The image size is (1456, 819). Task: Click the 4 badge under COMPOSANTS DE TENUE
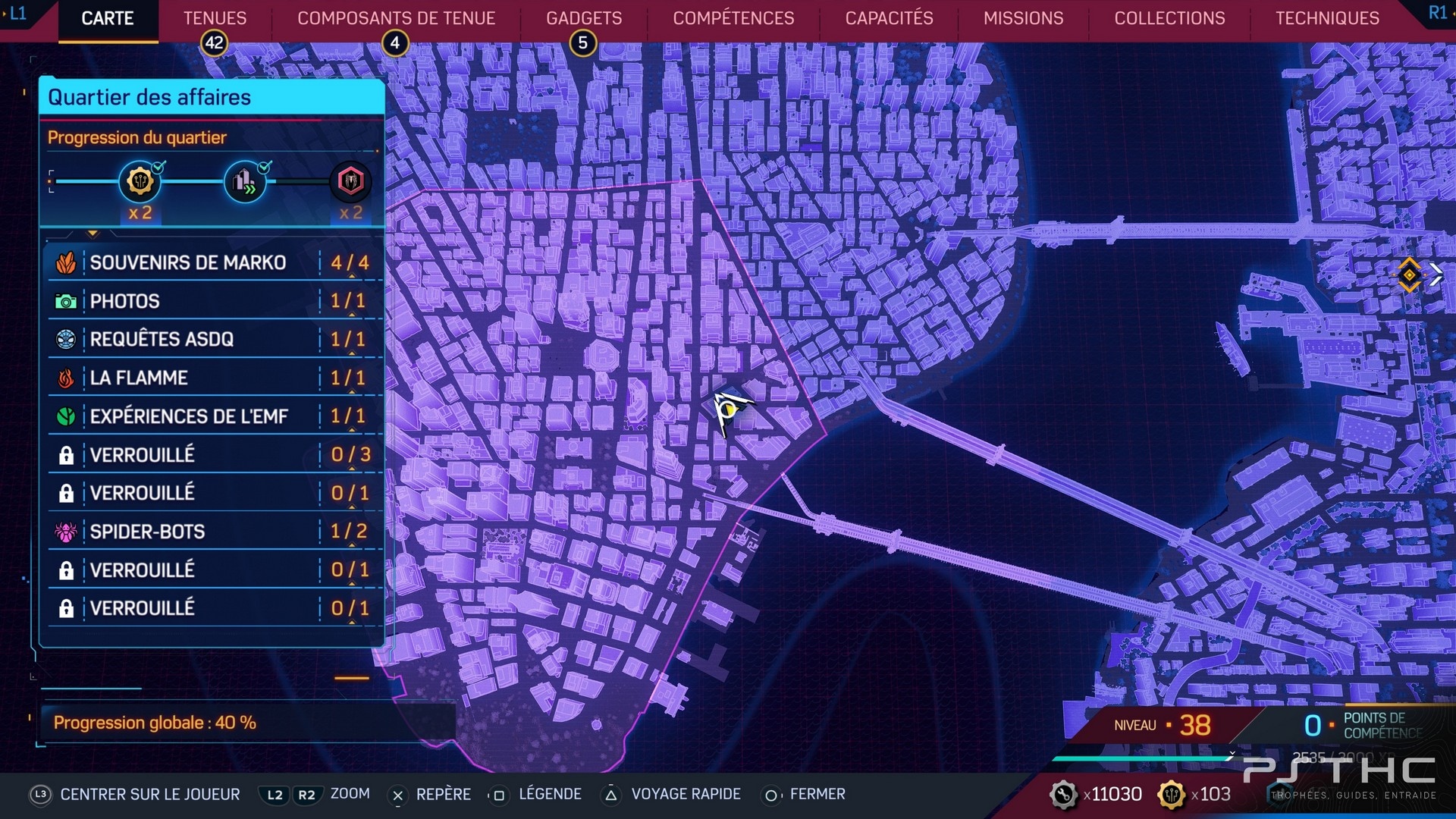pos(395,43)
